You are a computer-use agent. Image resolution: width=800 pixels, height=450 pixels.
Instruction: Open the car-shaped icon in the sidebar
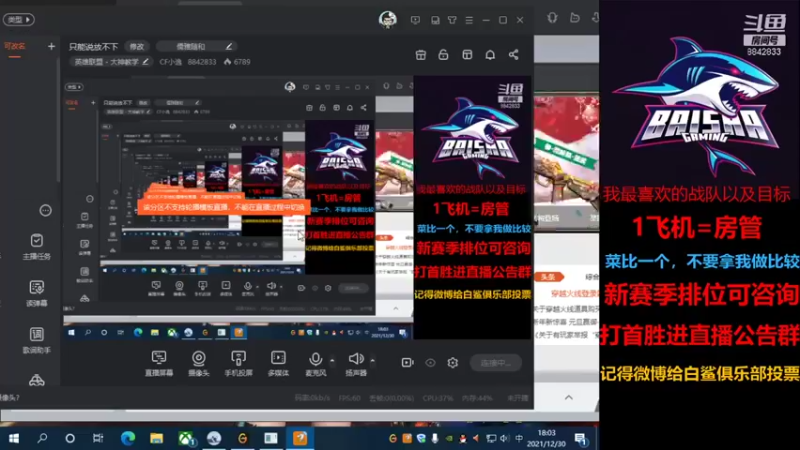pyautogui.click(x=36, y=381)
